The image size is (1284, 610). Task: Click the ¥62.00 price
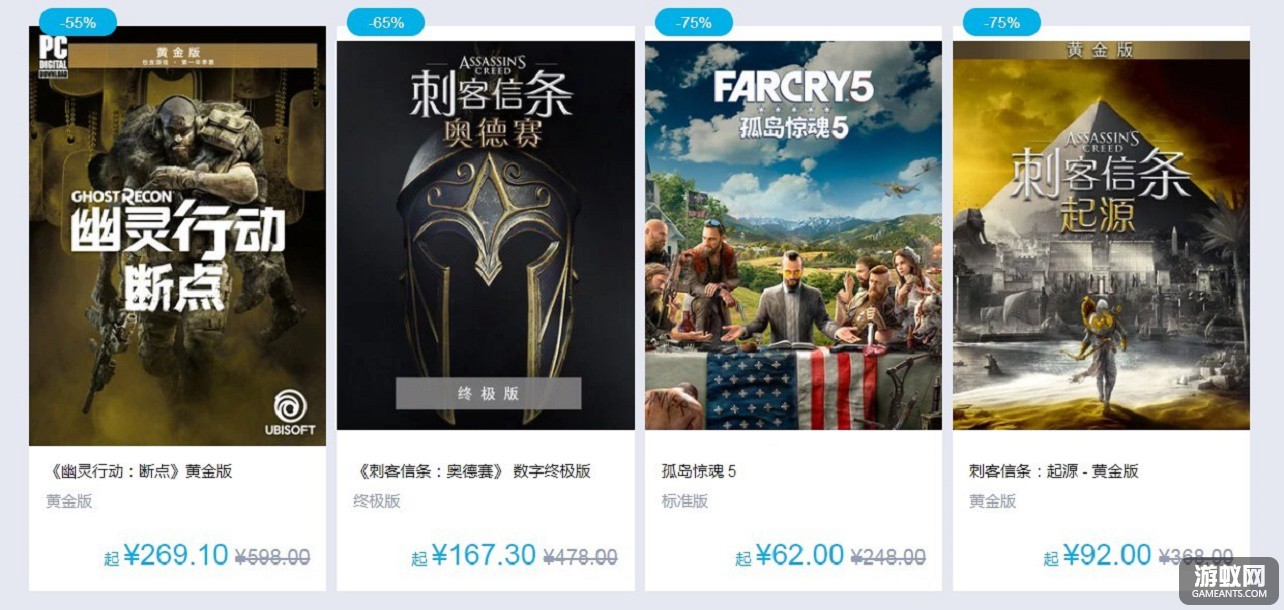800,555
